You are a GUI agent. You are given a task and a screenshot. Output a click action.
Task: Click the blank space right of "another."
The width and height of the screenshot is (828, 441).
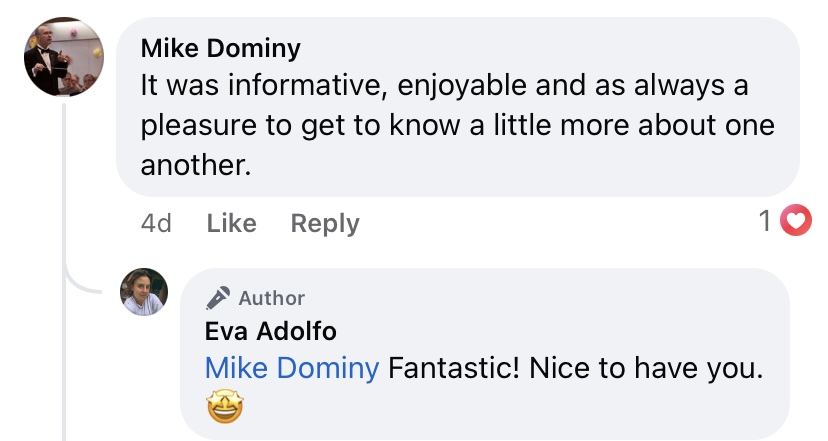500,165
